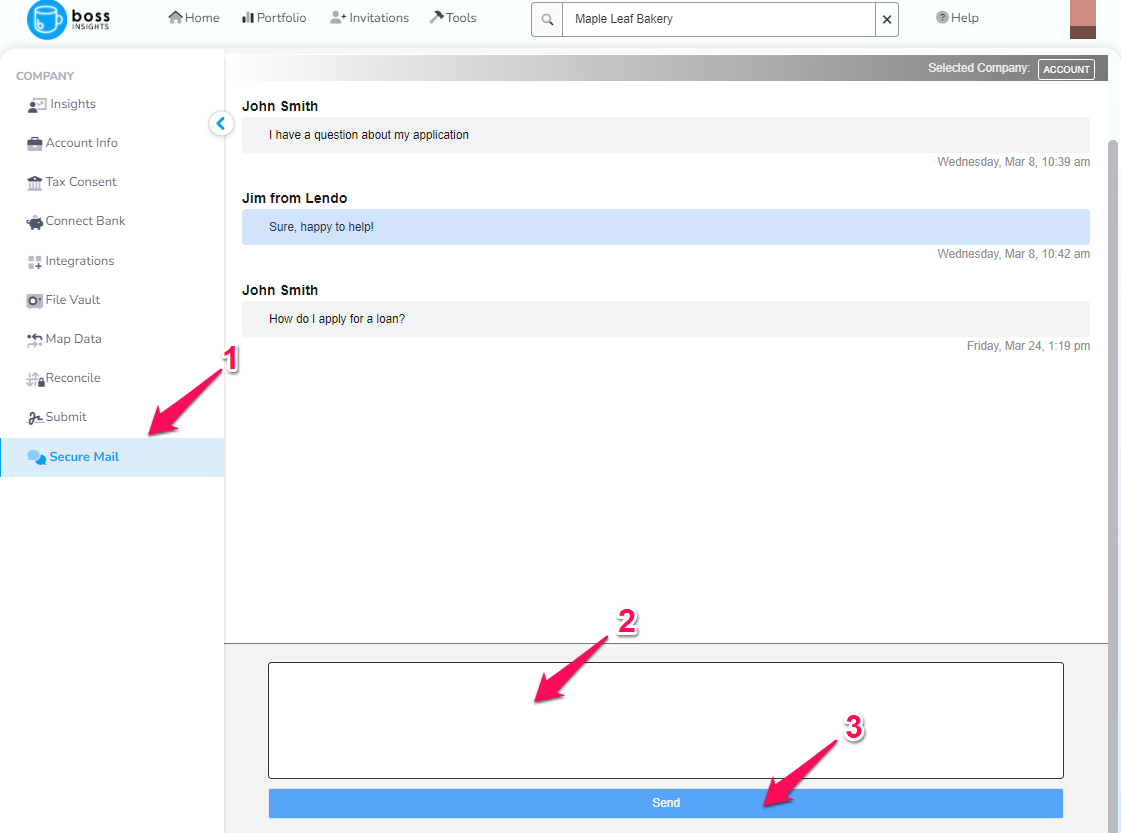
Task: Click the File Vault safe icon
Action: pyautogui.click(x=34, y=301)
